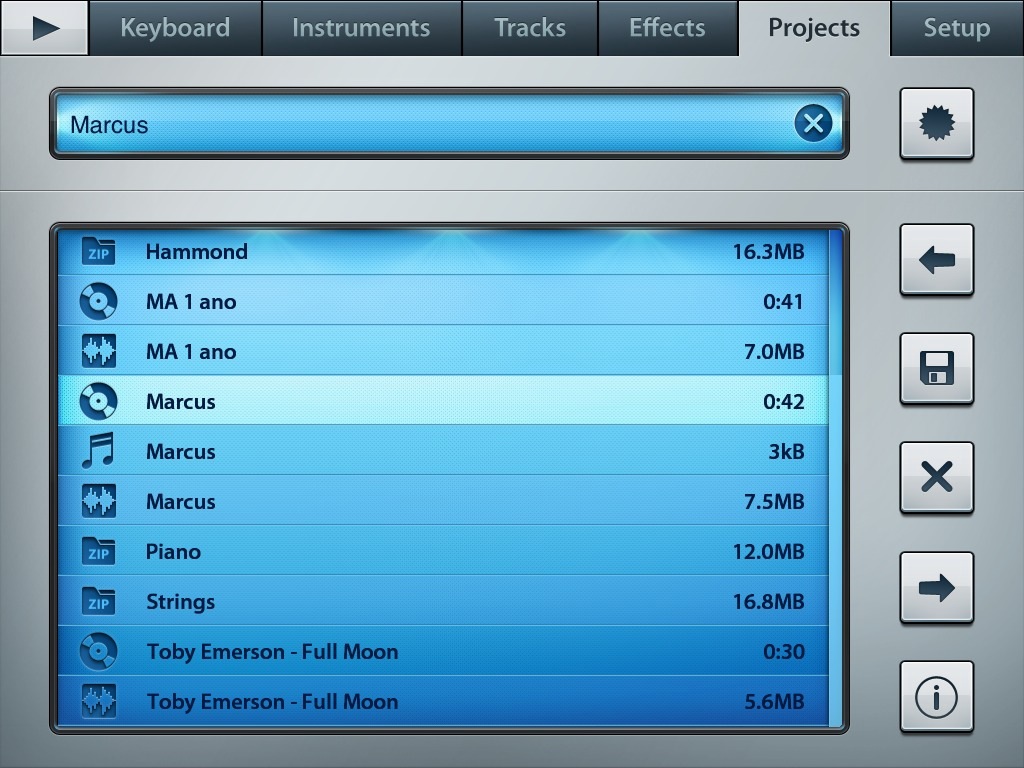Click the Strings zip file icon

99,601
